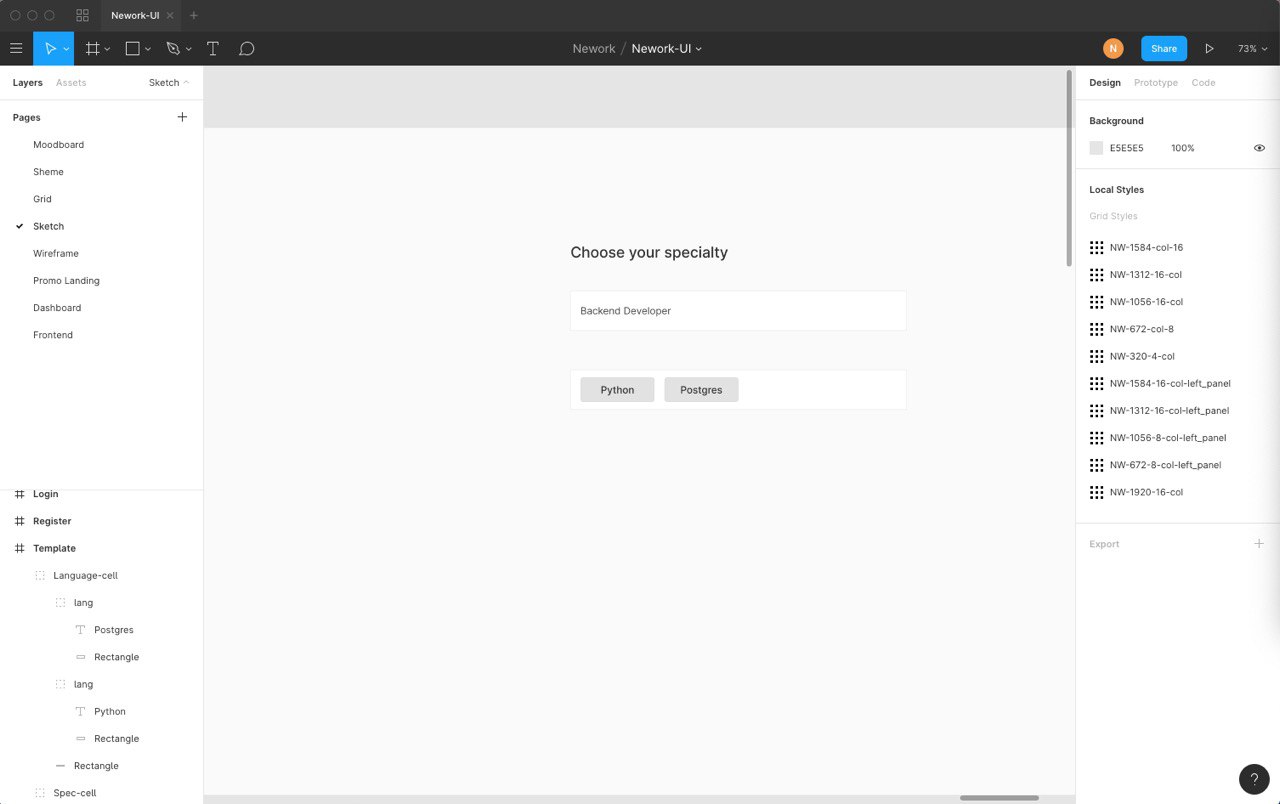Select the Pen tool
1280x804 pixels.
pos(173,48)
